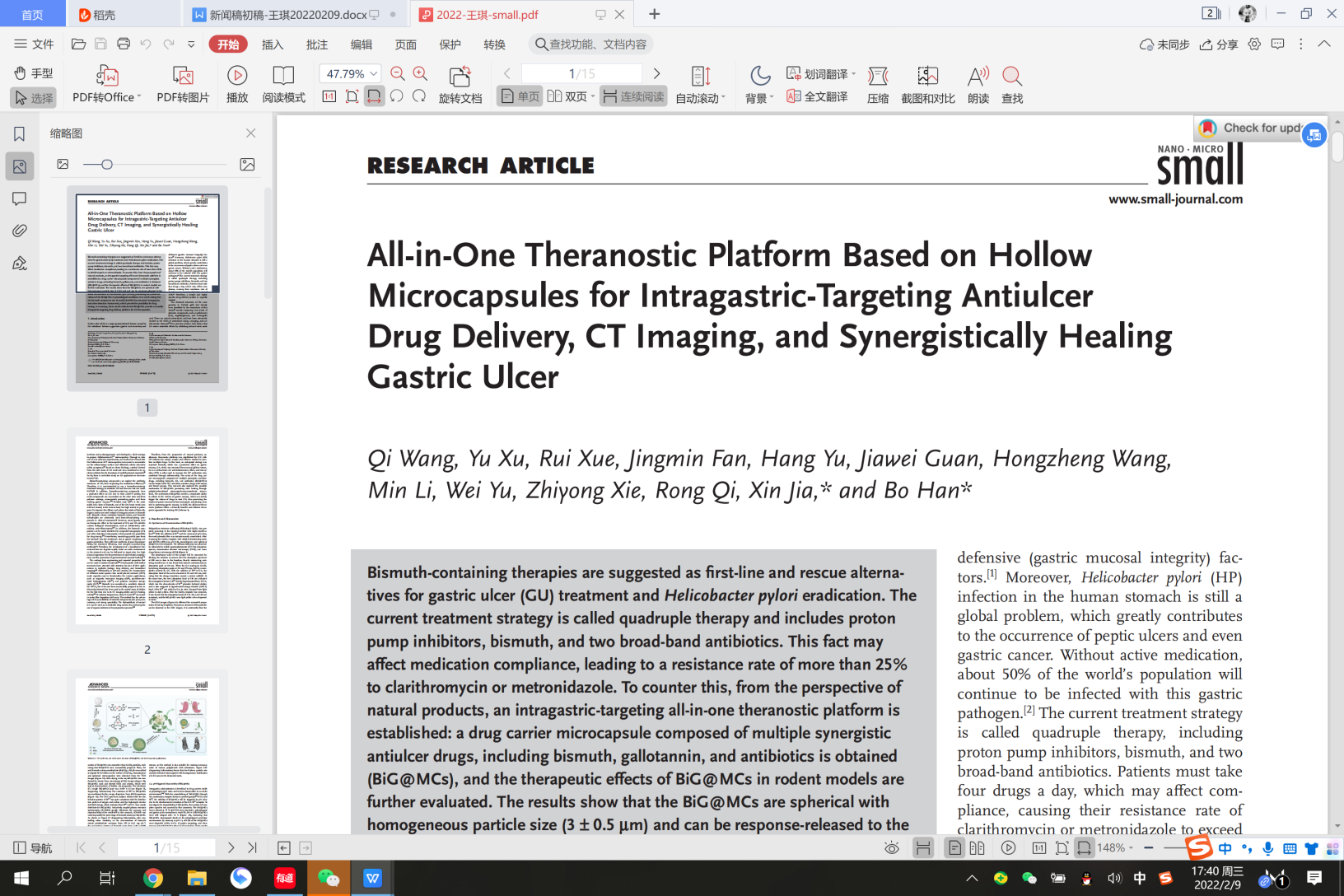This screenshot has width=1344, height=896.
Task: Go to the next page in ribbon
Action: (x=656, y=73)
